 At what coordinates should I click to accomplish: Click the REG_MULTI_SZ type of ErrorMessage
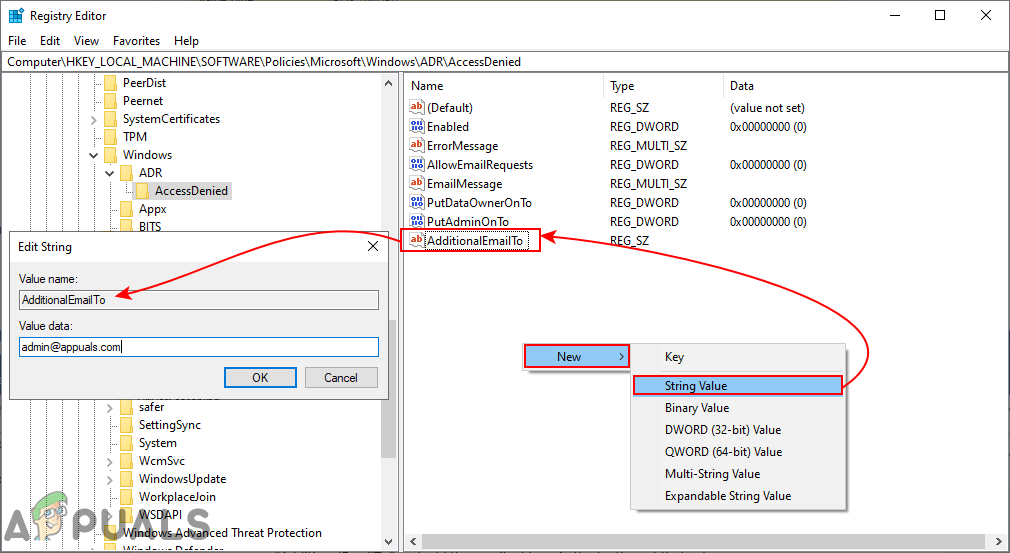[649, 146]
